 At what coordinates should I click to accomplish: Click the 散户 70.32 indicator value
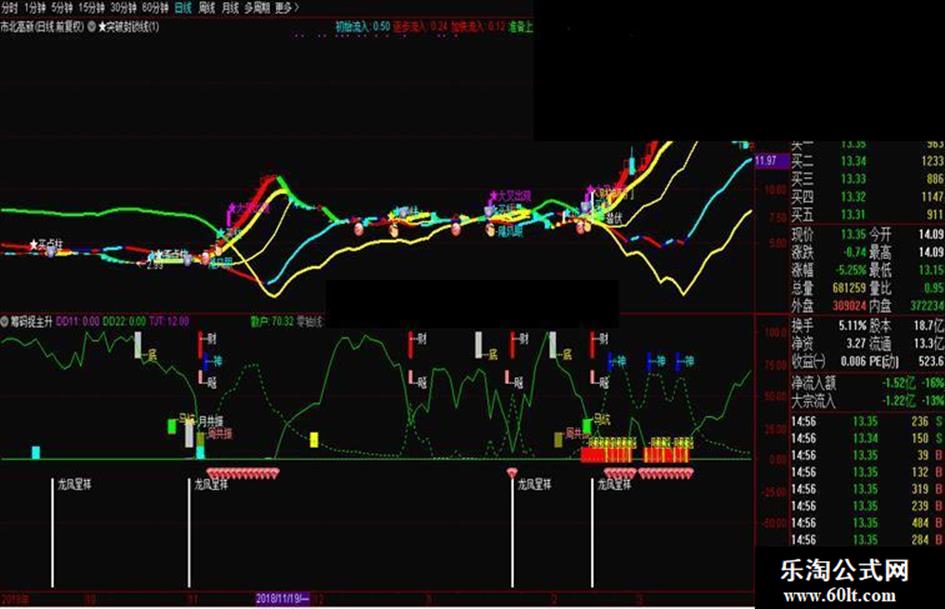pos(272,321)
